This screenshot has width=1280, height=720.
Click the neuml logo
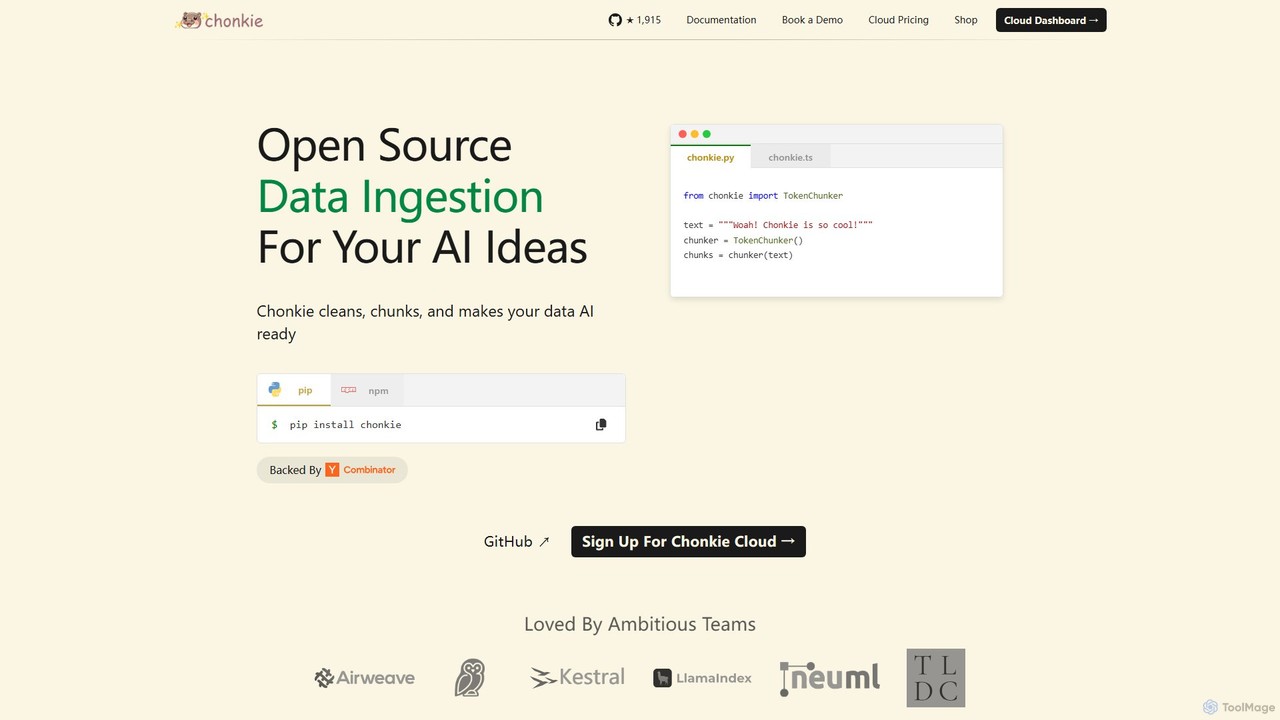pyautogui.click(x=830, y=677)
